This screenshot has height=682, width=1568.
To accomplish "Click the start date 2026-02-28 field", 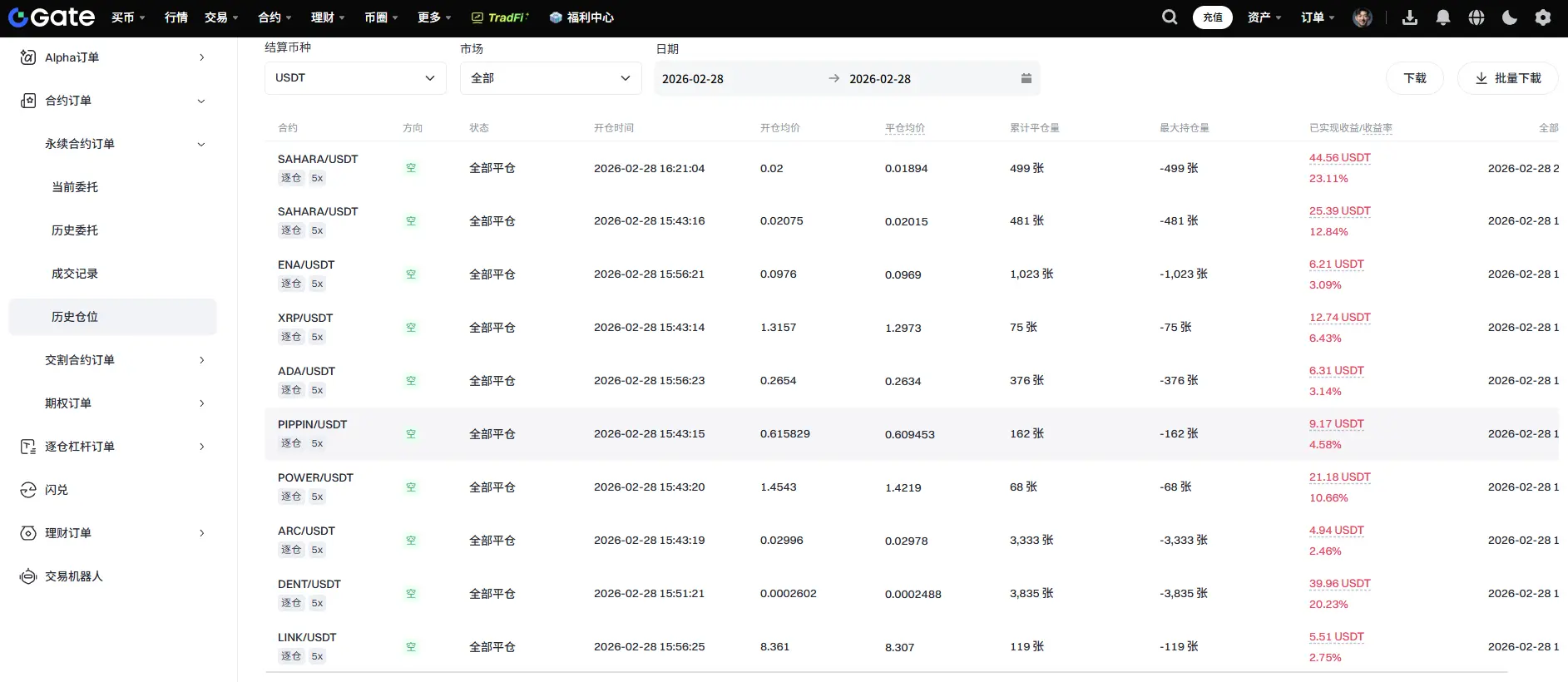I will coord(693,79).
